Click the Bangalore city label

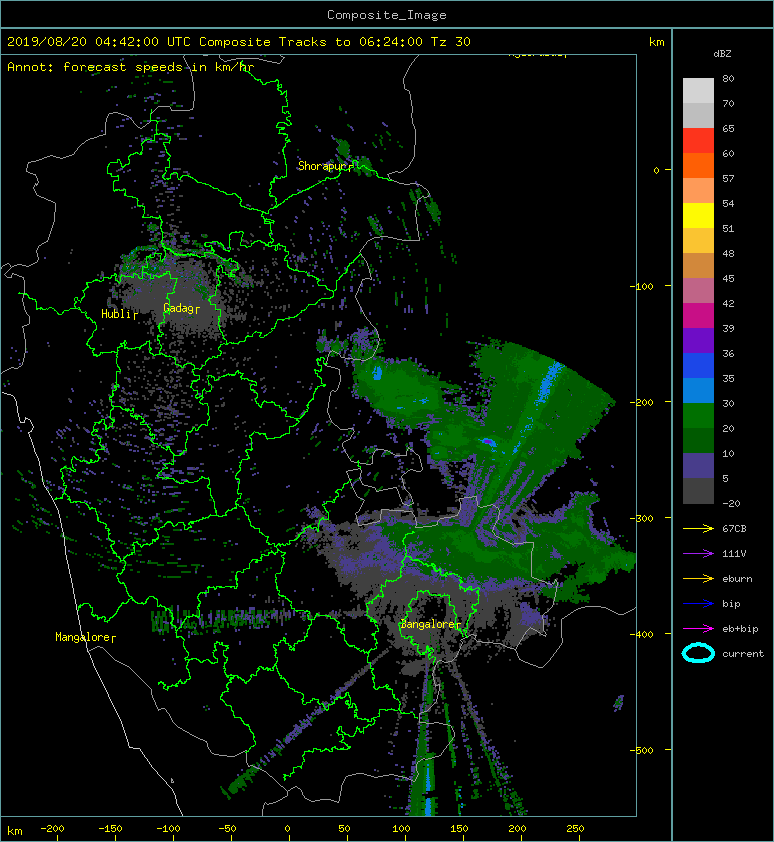coord(429,624)
